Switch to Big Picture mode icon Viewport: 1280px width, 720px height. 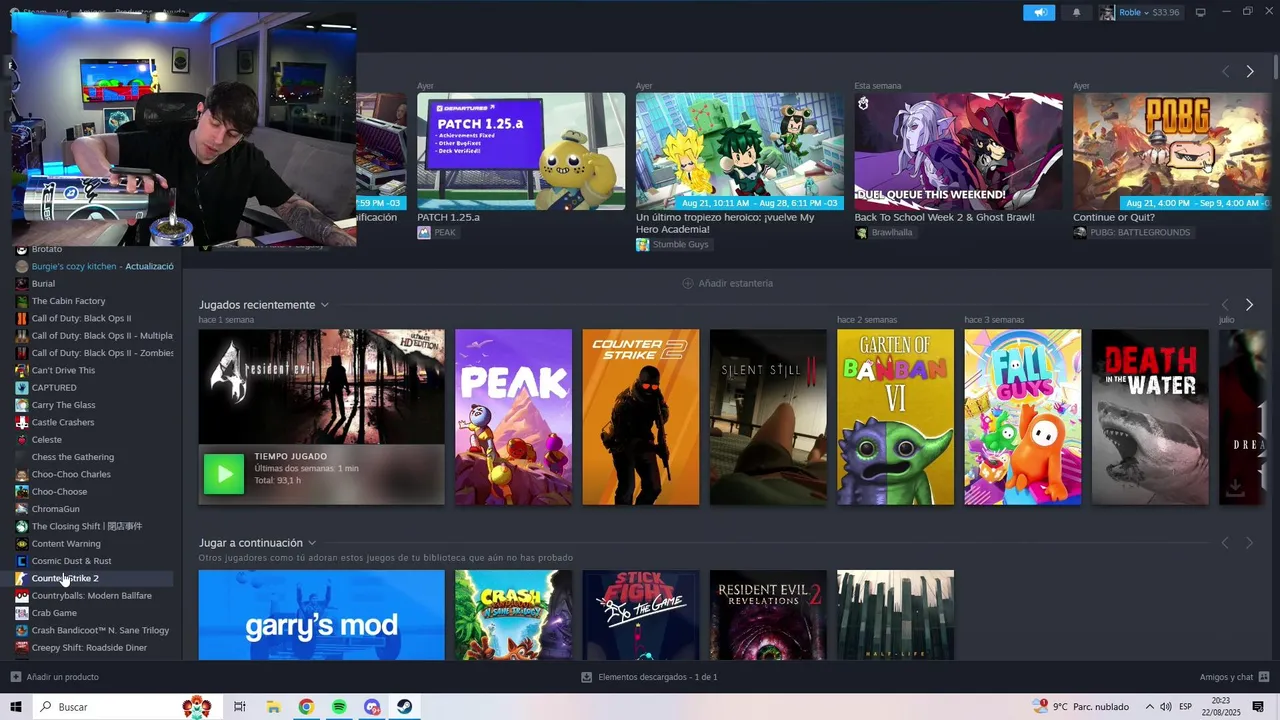pos(1200,12)
